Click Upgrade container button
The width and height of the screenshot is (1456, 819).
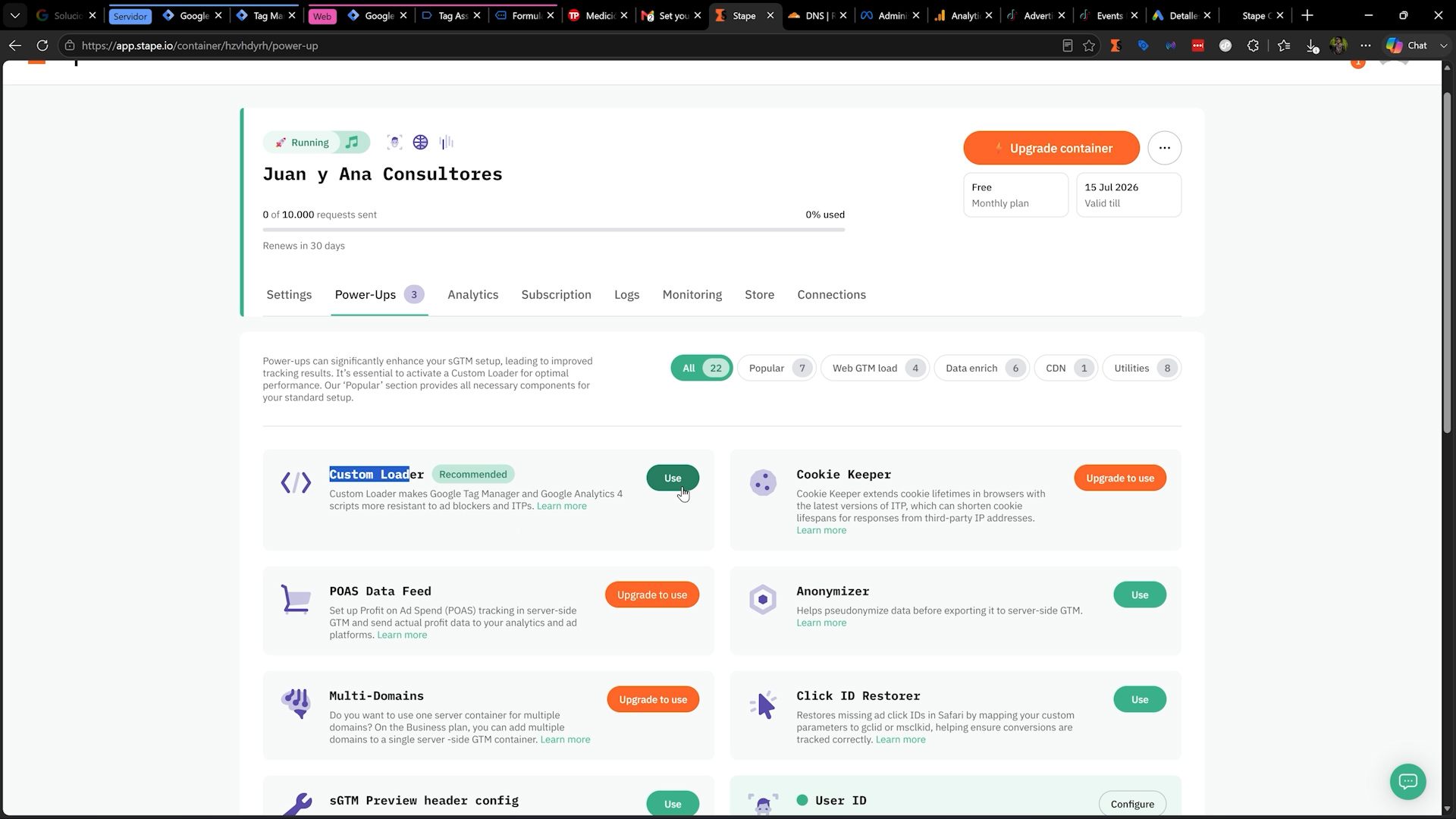click(1051, 148)
